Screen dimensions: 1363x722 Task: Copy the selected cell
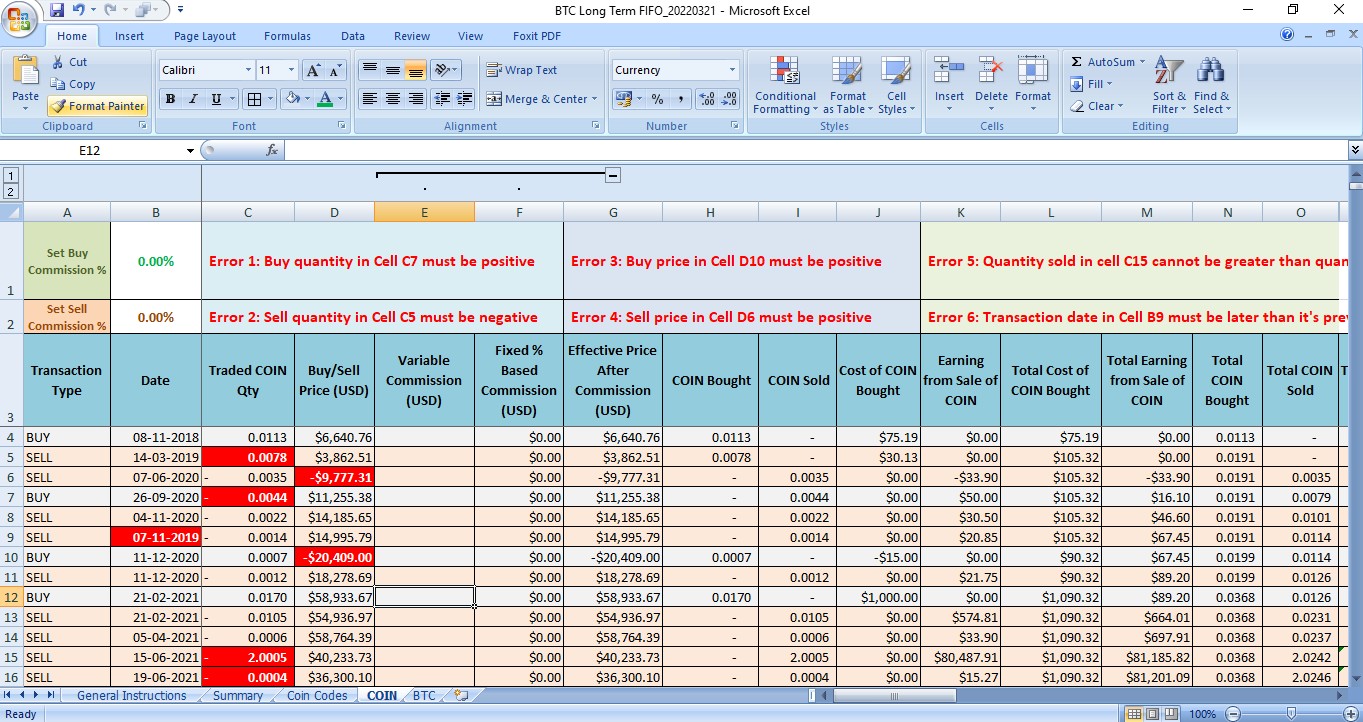point(73,84)
